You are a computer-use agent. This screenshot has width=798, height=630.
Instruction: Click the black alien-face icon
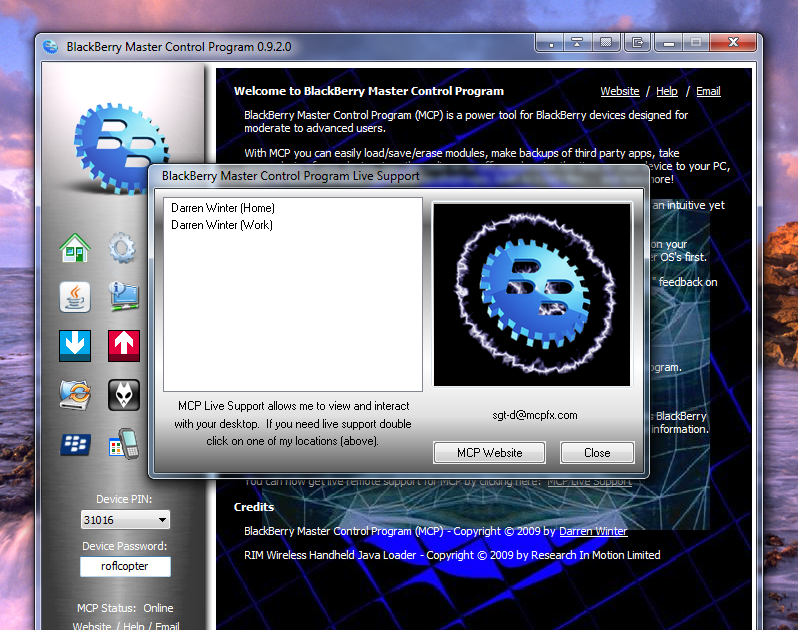(x=124, y=394)
